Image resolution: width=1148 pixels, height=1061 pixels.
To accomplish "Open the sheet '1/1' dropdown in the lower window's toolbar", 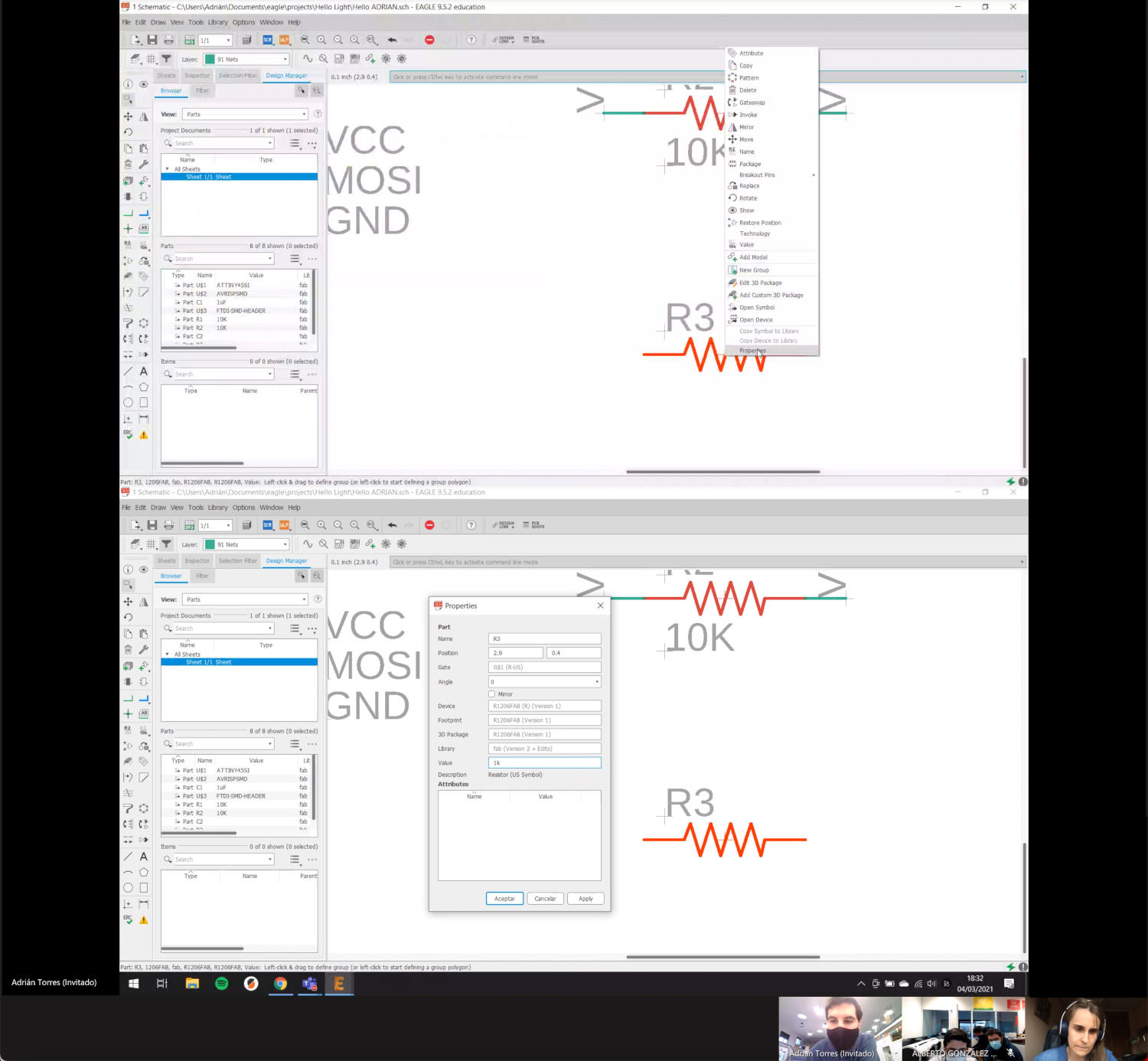I will point(216,525).
